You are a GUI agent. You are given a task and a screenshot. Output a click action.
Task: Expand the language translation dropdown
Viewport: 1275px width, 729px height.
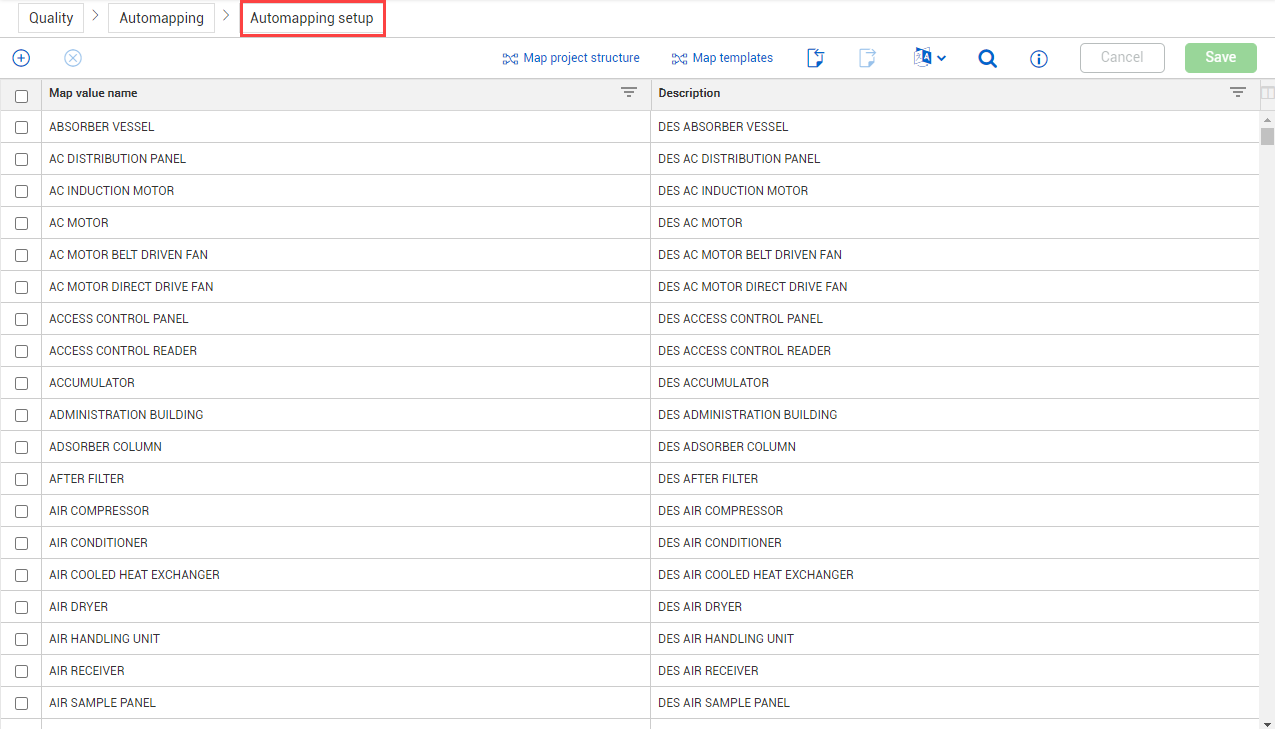pos(929,58)
